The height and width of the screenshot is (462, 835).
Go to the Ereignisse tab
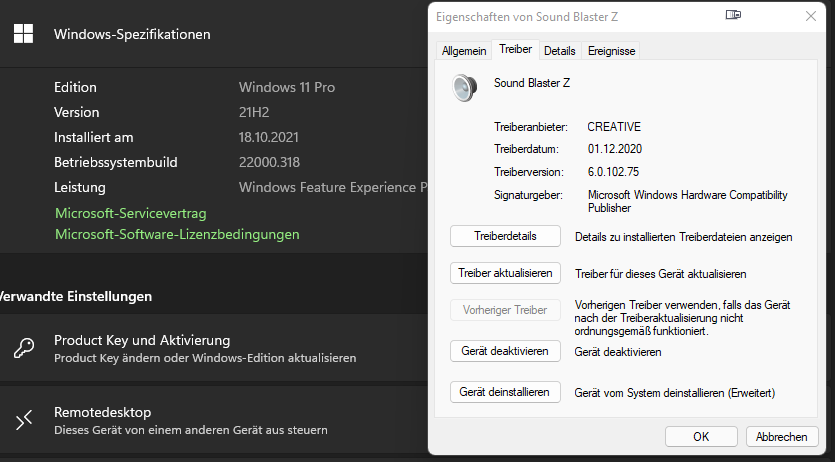tap(611, 51)
